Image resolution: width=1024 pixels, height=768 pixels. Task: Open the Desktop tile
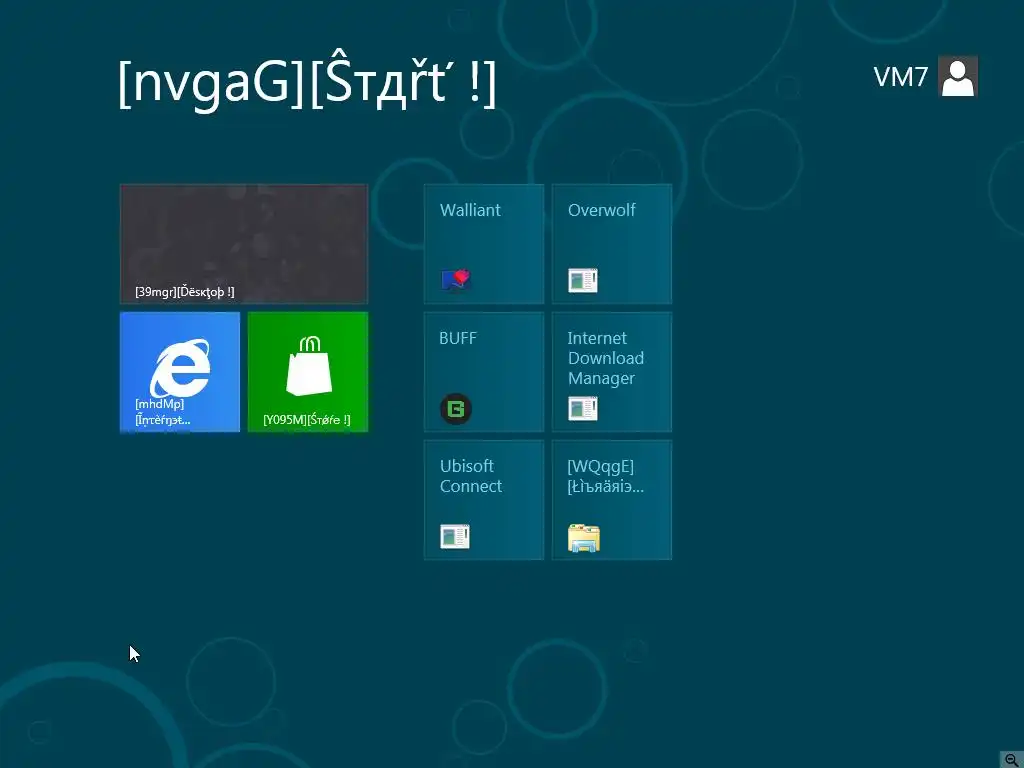pos(244,244)
